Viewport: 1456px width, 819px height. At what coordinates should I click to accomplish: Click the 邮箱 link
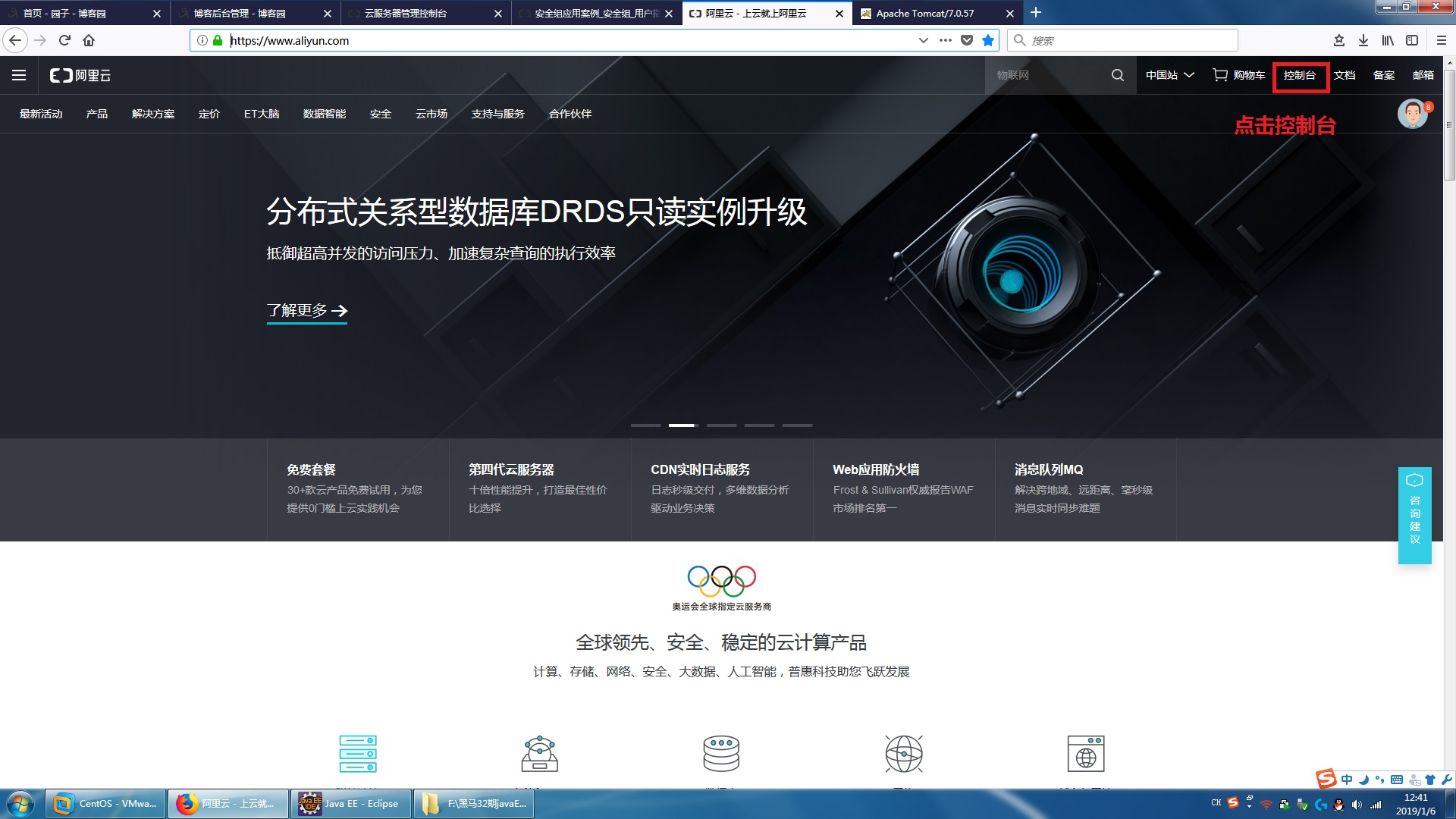click(x=1423, y=75)
